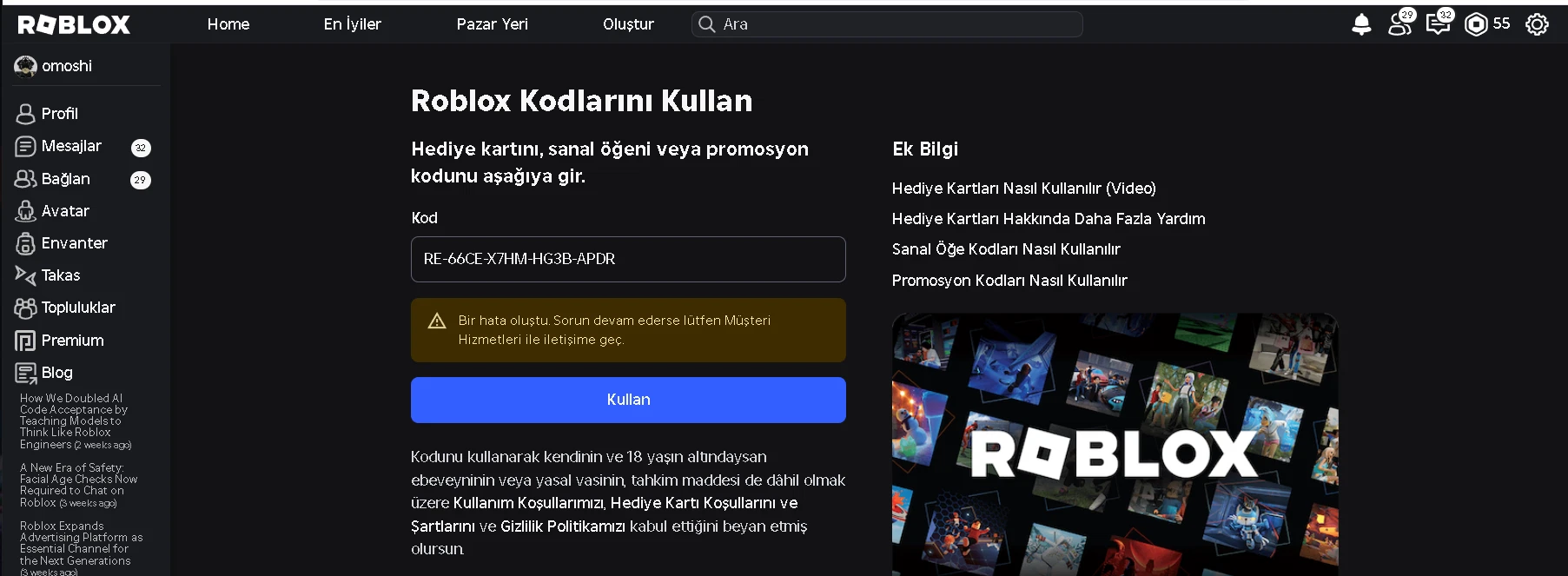Open the notifications bell icon
This screenshot has width=1568, height=576.
(1361, 24)
